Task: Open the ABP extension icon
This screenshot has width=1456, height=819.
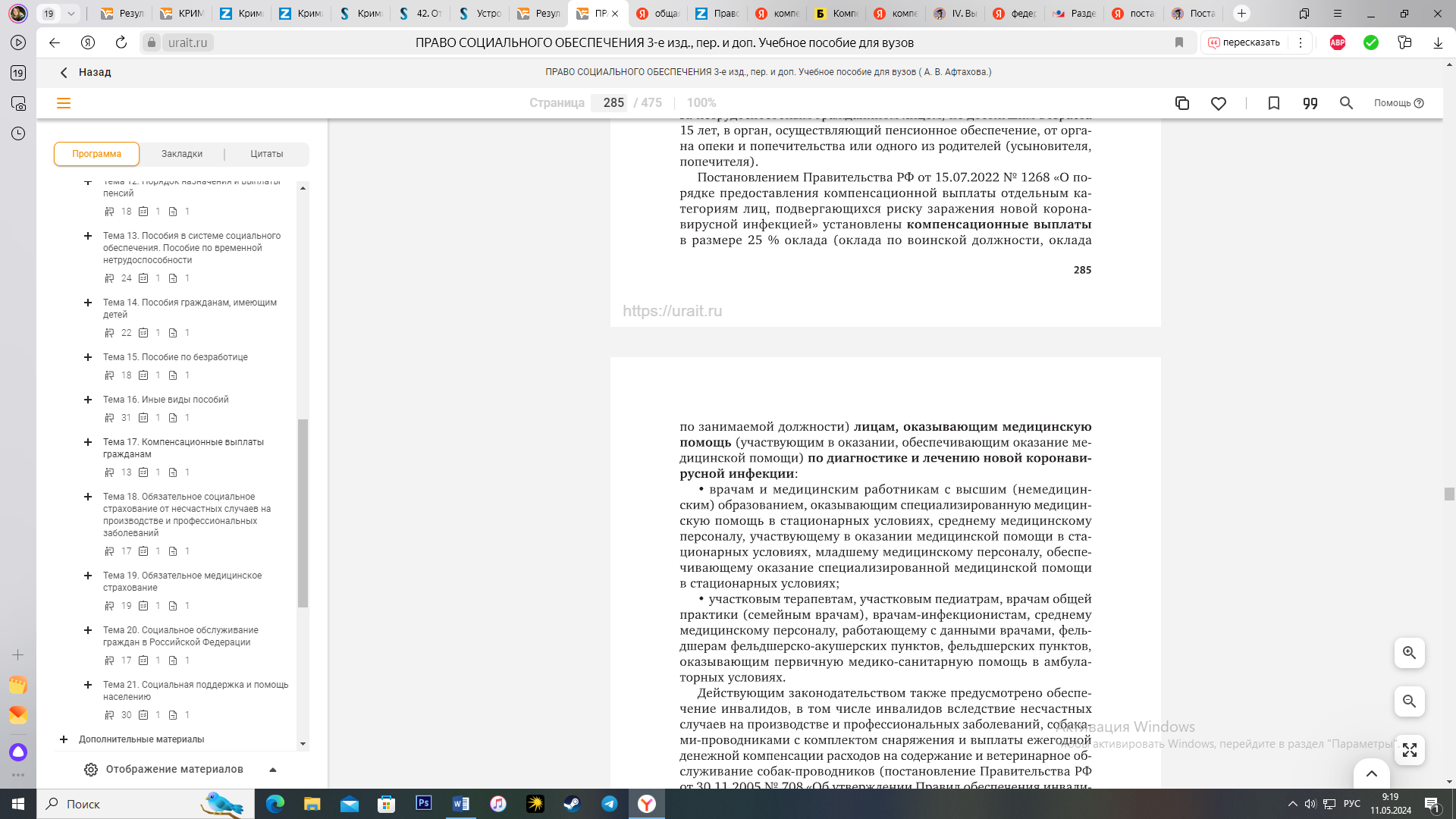Action: (1338, 42)
